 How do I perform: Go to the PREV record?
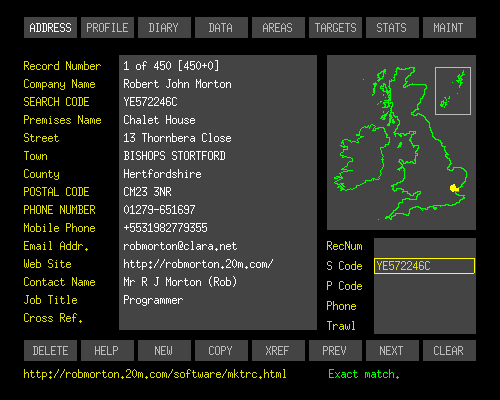click(335, 350)
